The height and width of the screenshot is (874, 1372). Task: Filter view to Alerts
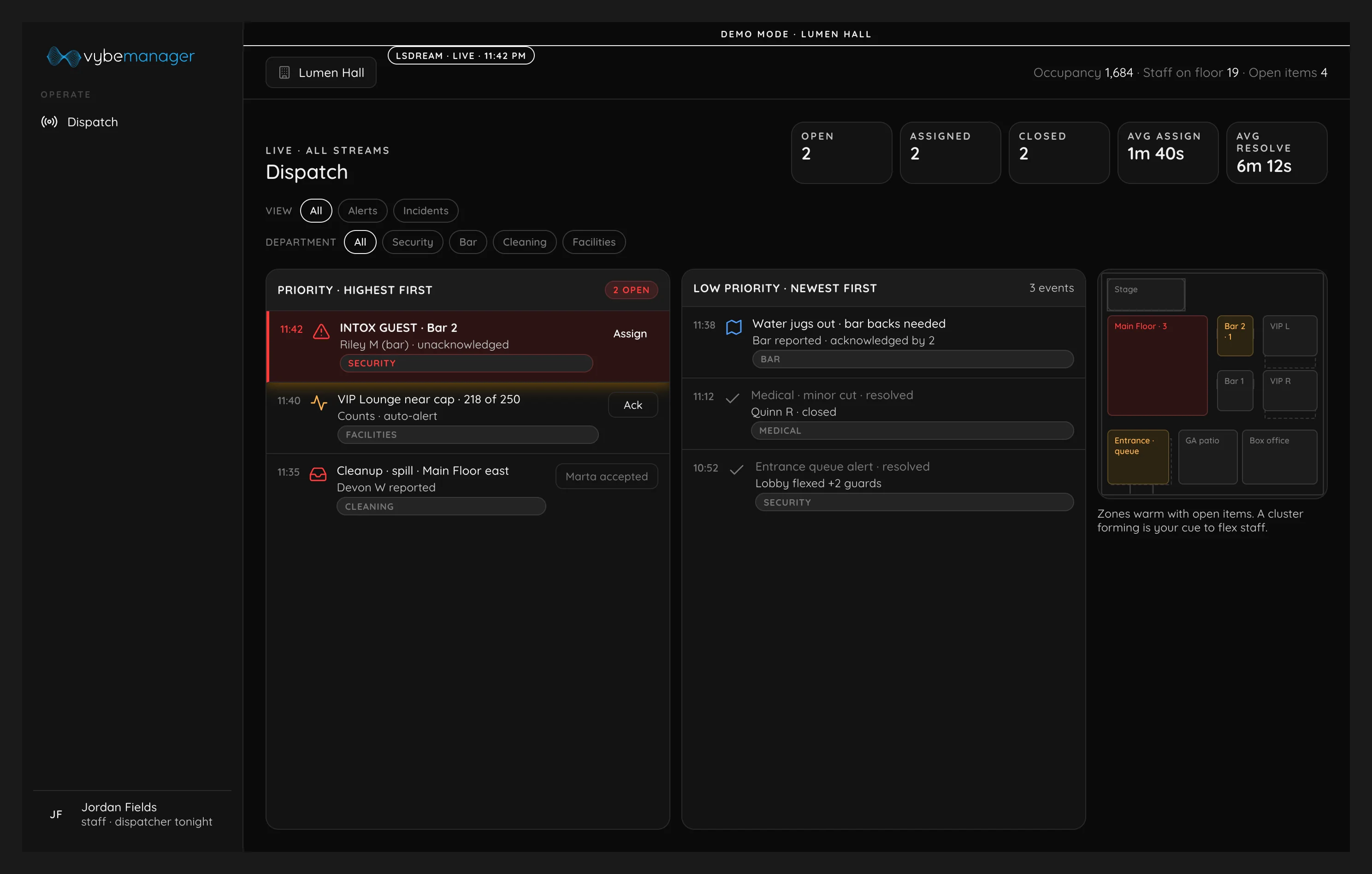(x=362, y=210)
